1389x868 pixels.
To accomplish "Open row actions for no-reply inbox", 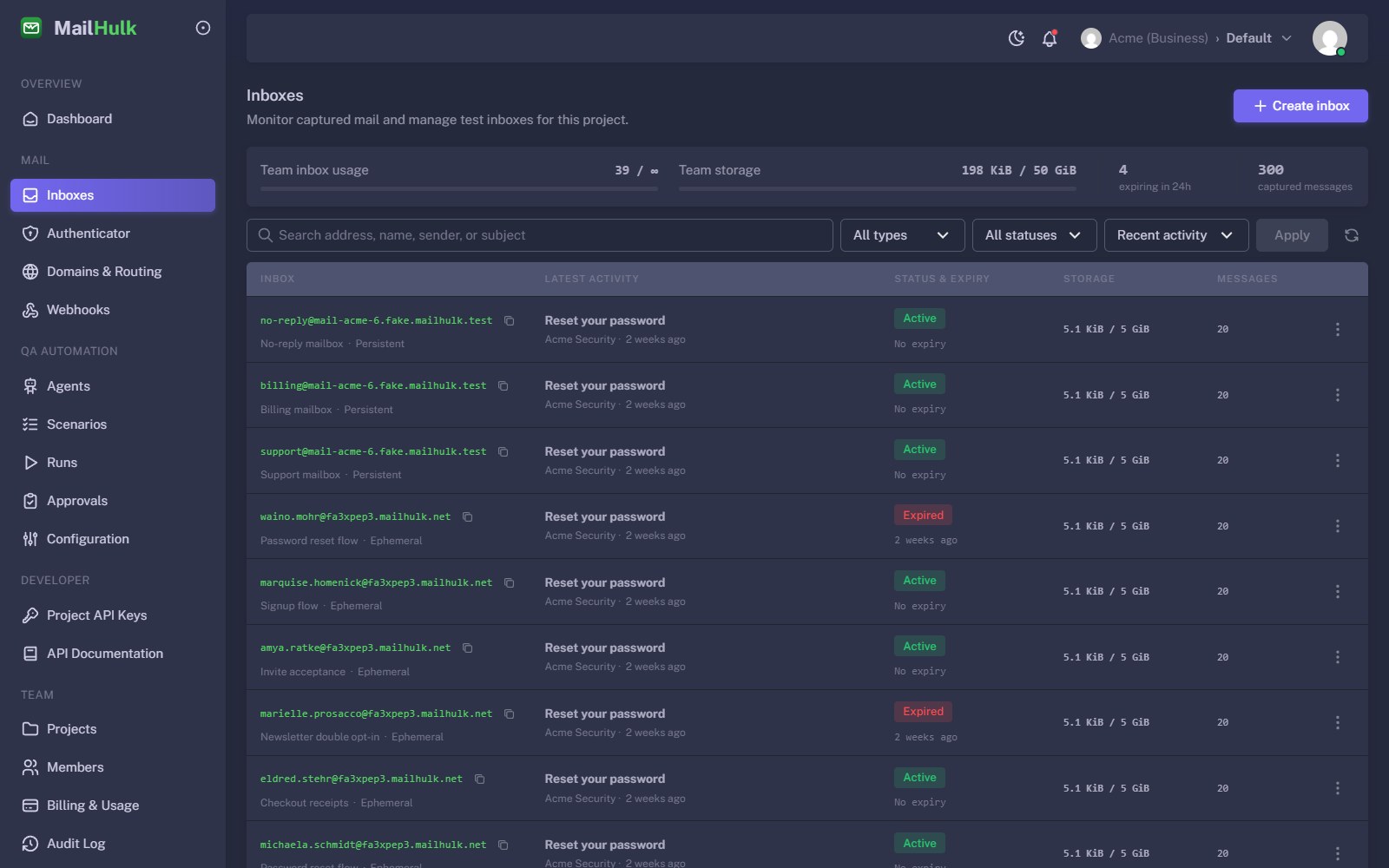I will (x=1338, y=329).
